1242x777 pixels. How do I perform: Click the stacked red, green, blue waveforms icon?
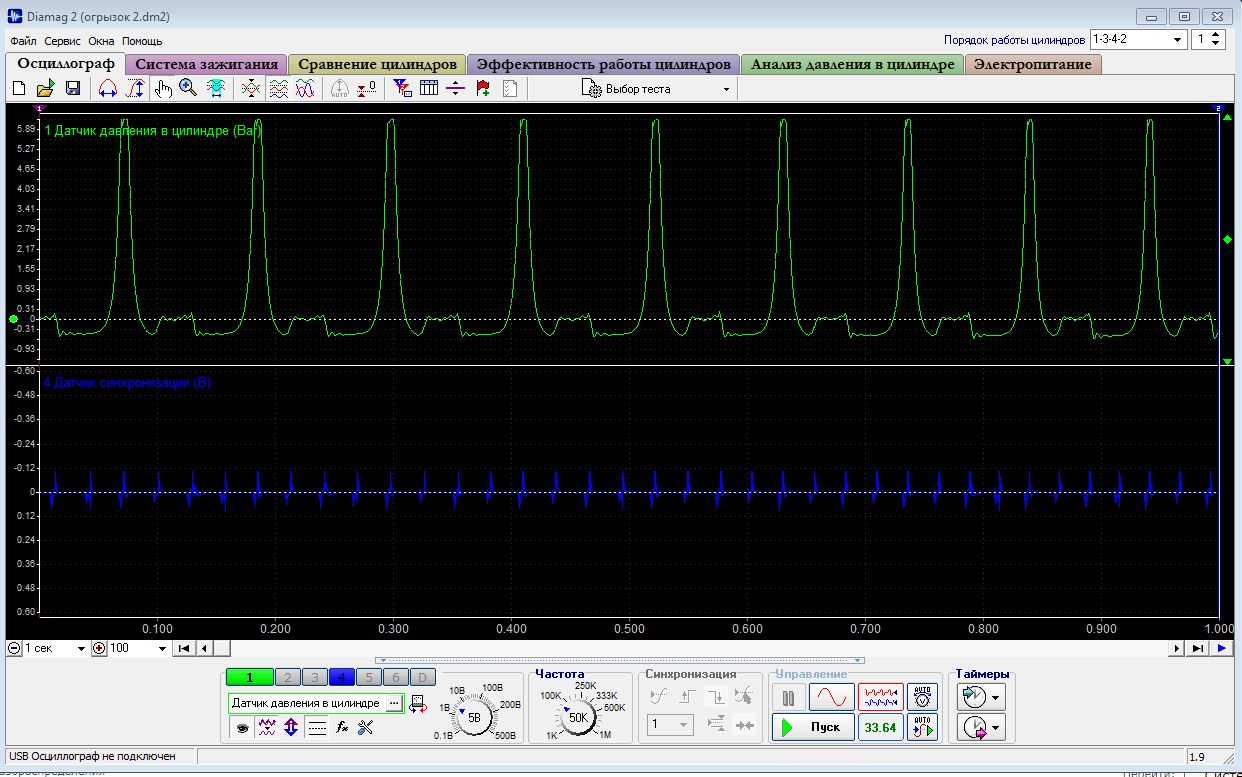tap(278, 89)
